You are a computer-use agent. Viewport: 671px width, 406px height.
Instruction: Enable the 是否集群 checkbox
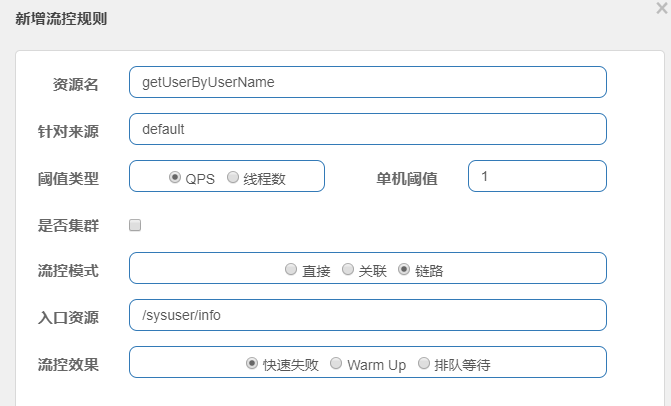135,225
